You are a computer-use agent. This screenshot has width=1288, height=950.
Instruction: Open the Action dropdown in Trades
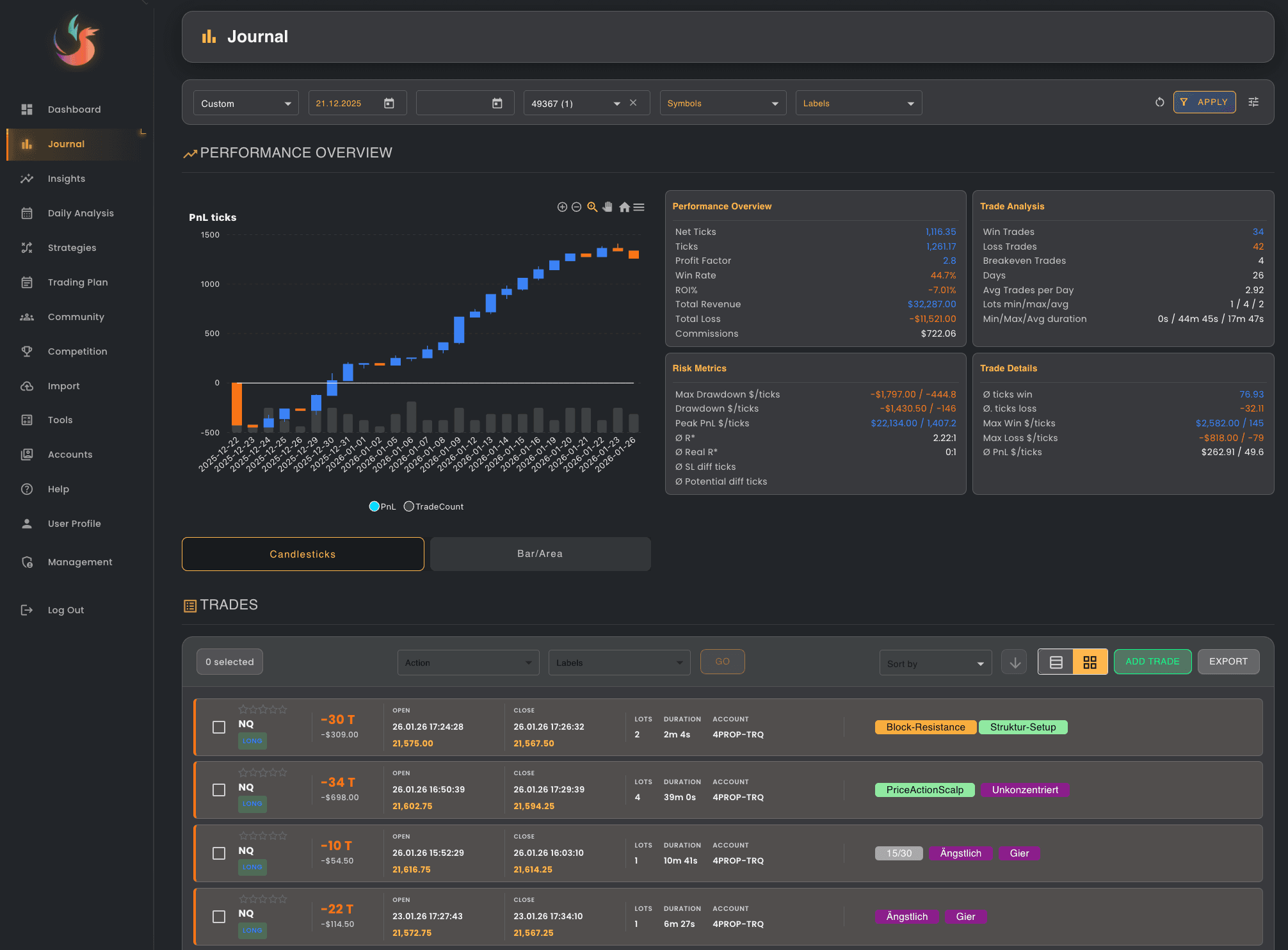[x=468, y=663]
